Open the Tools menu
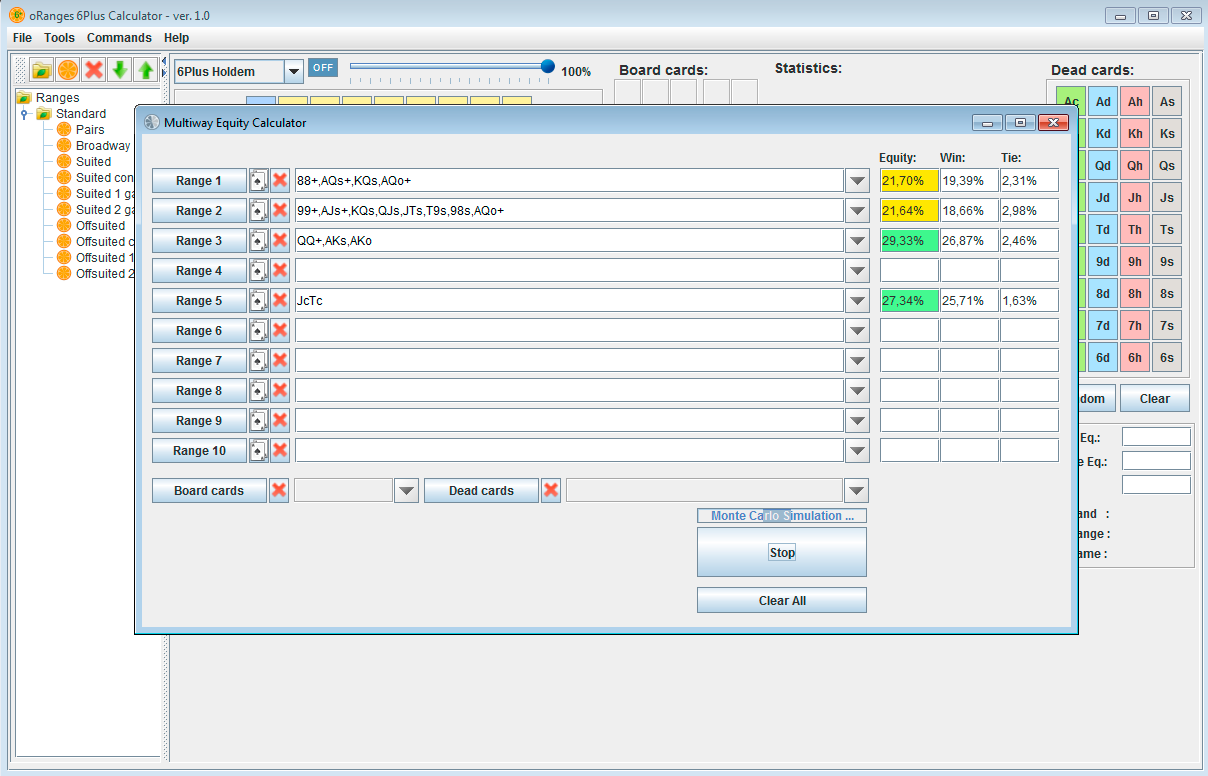This screenshot has width=1208, height=776. coord(59,37)
